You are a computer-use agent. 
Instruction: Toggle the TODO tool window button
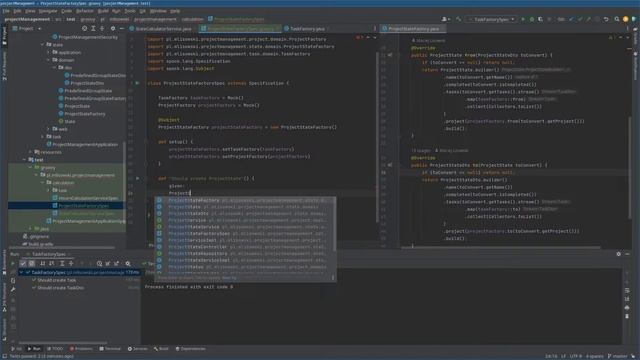click(55, 349)
